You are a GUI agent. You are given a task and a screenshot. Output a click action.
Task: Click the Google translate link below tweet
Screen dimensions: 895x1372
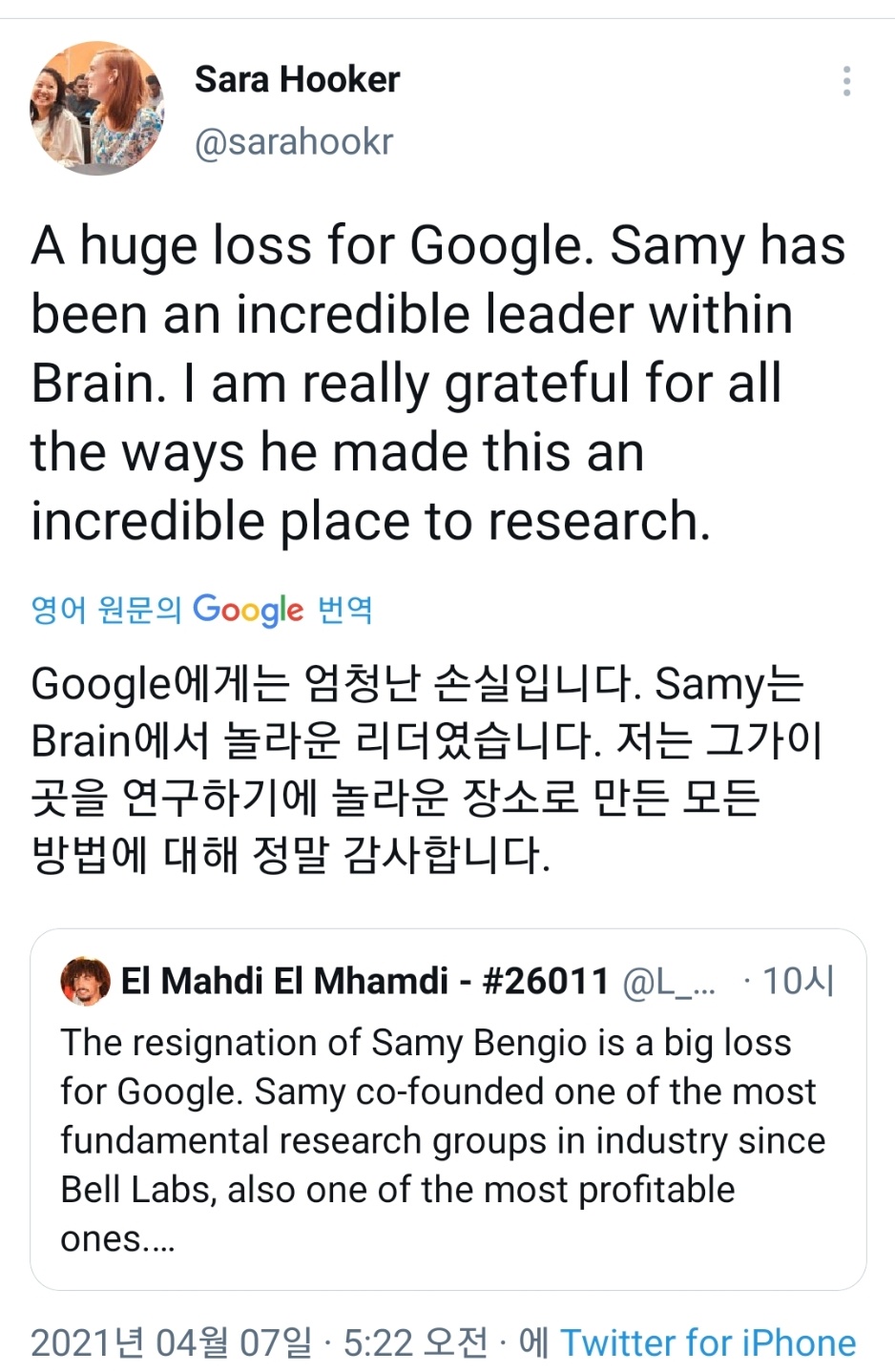click(x=200, y=609)
